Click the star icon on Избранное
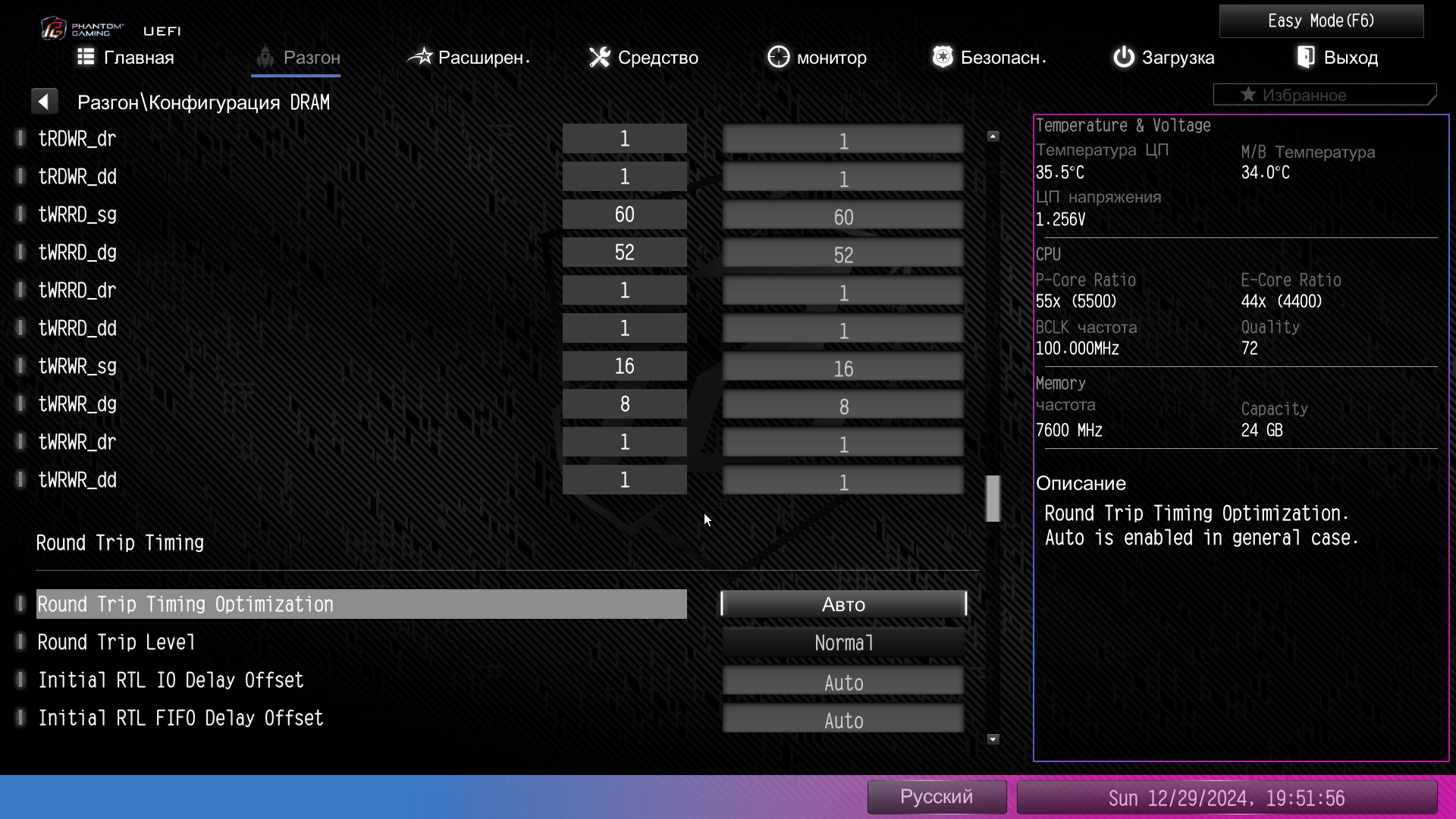 [1247, 95]
